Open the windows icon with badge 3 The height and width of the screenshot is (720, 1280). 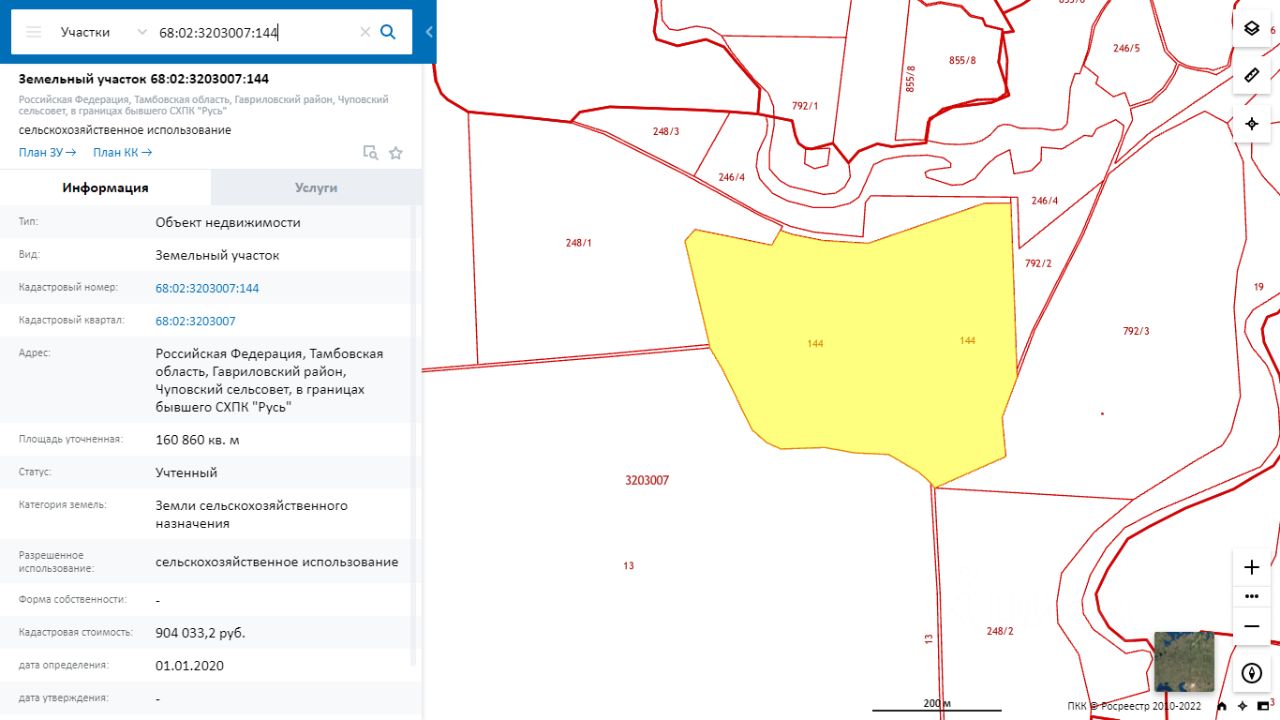point(1265,705)
